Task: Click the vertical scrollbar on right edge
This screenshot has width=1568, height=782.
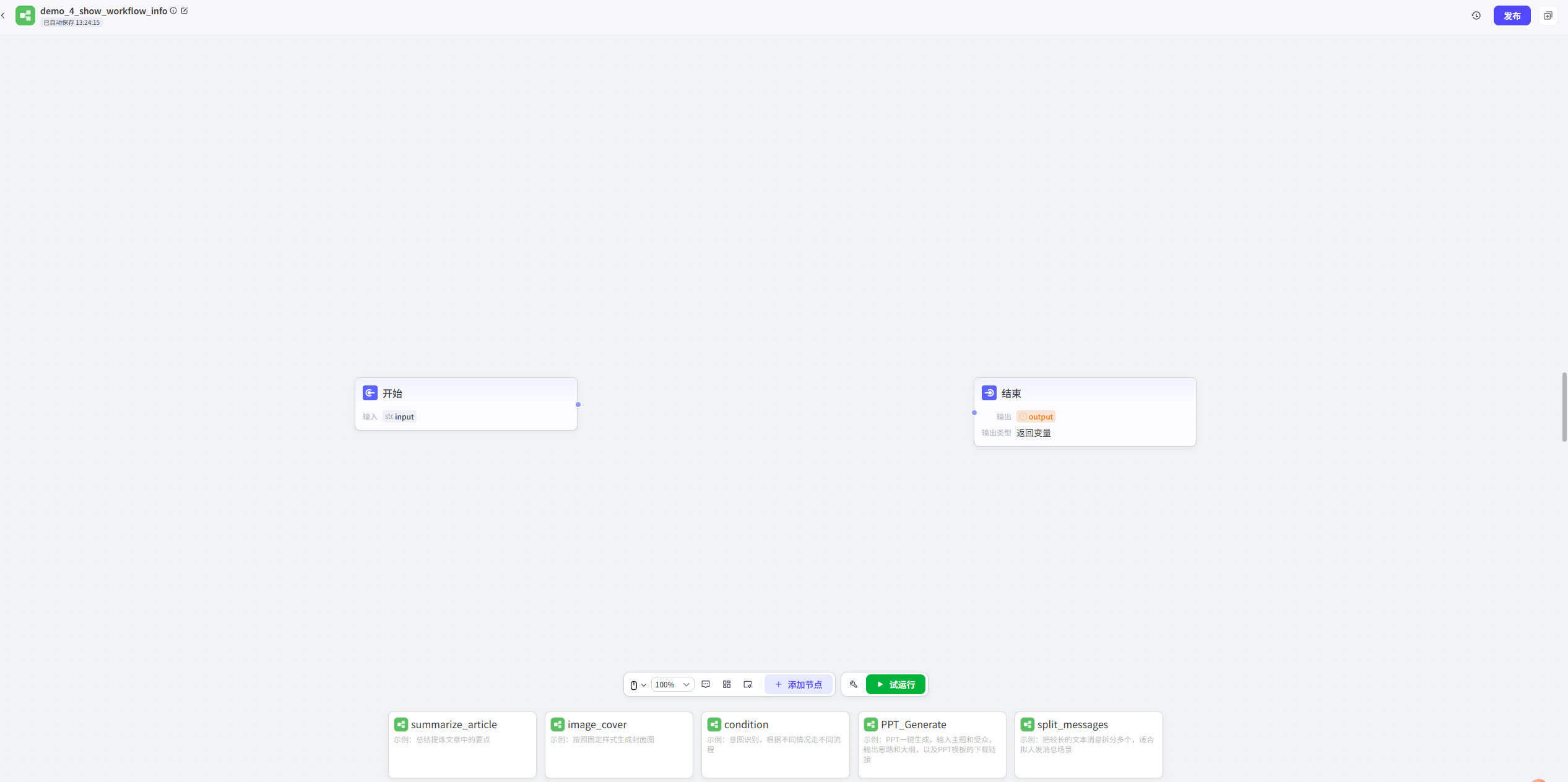Action: (x=1564, y=407)
